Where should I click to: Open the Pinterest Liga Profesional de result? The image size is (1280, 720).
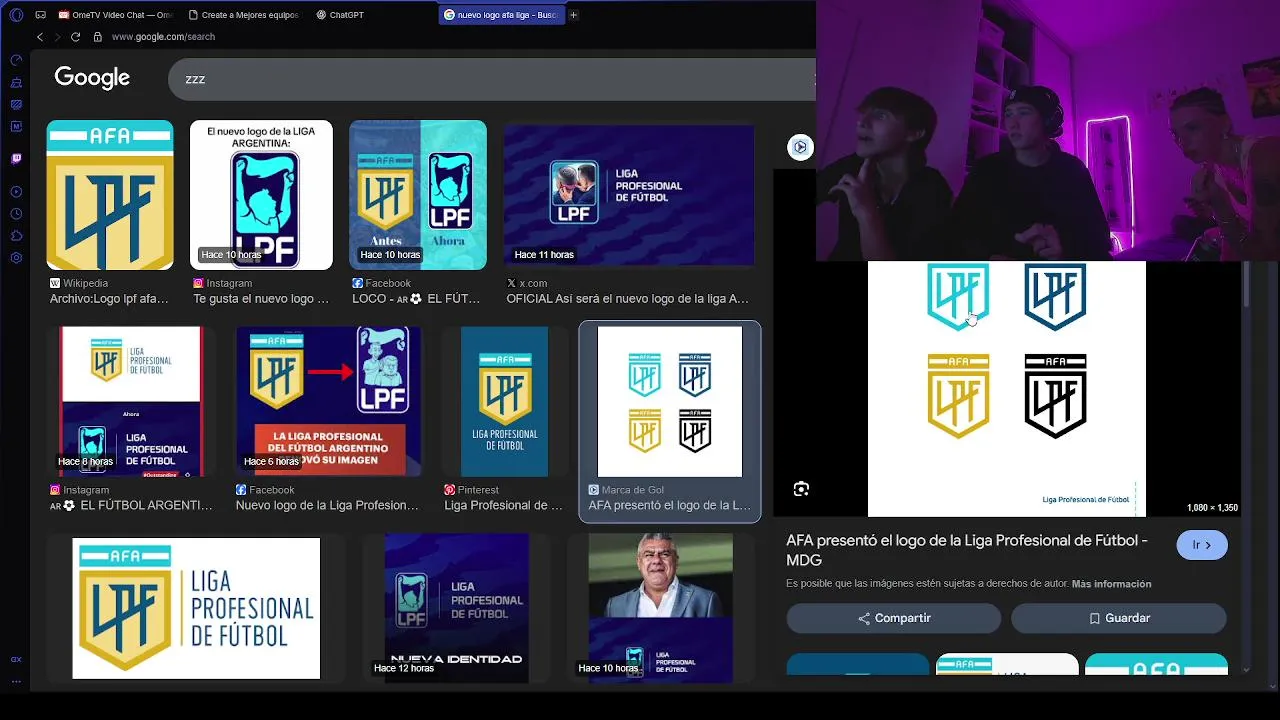504,505
